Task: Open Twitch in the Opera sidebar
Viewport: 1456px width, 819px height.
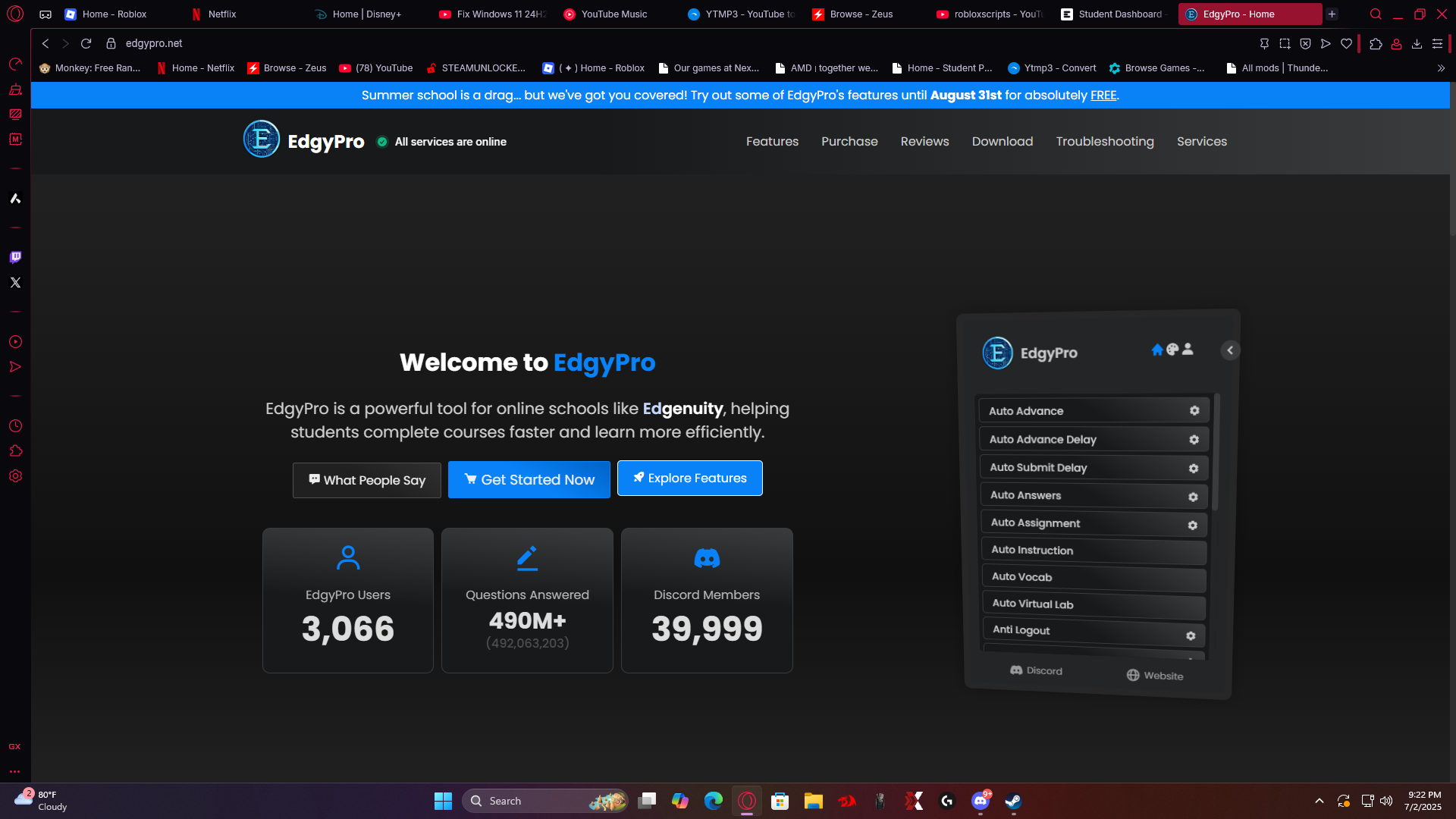Action: click(x=15, y=257)
